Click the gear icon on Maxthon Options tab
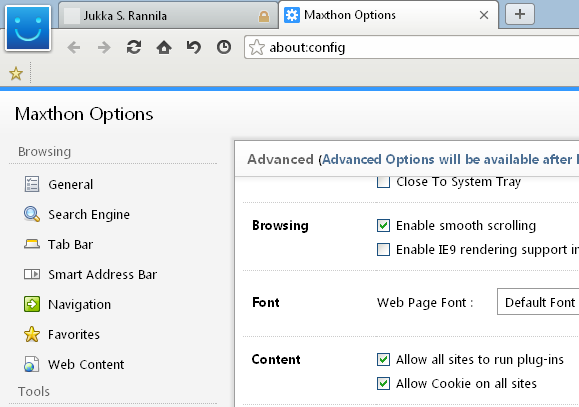 [292, 15]
